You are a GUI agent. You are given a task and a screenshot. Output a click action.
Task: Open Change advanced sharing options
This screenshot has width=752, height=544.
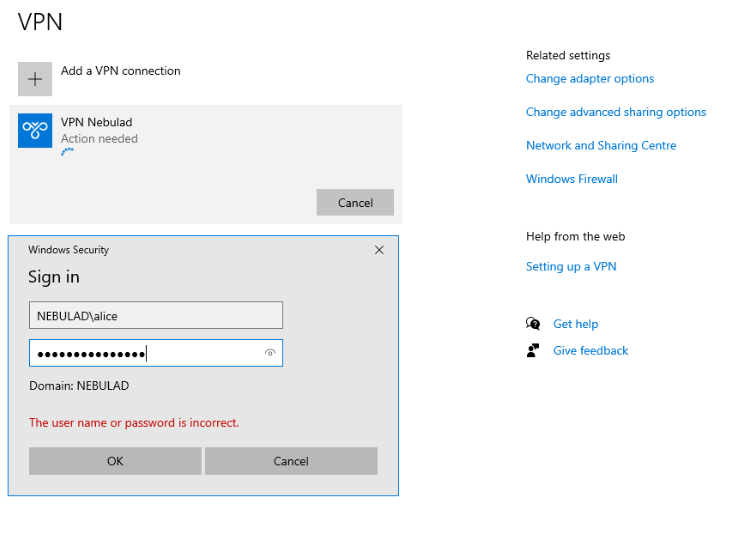[x=616, y=112]
